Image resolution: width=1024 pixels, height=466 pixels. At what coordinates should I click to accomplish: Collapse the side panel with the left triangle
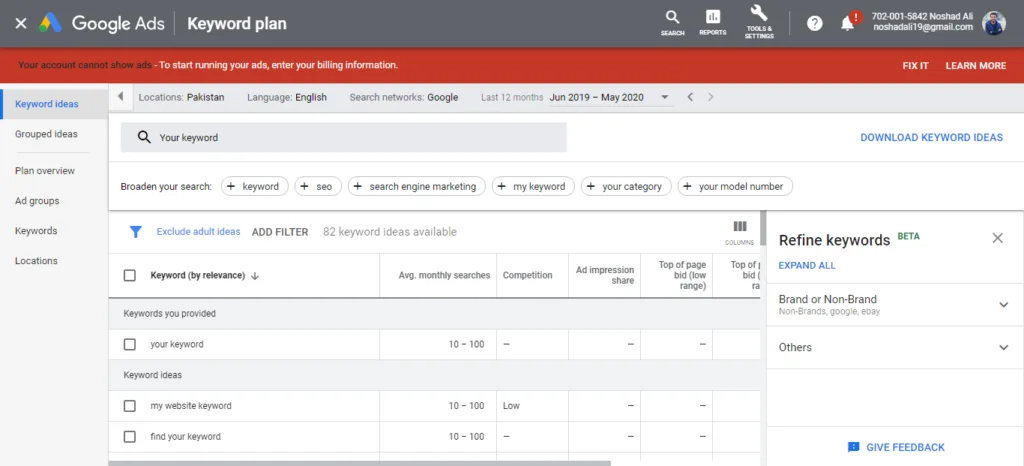[120, 97]
